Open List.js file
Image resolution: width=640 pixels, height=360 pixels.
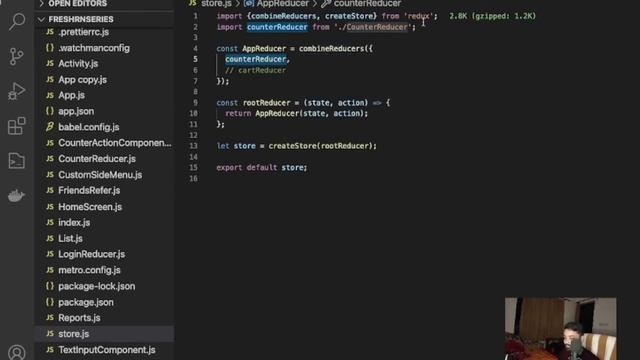pyautogui.click(x=104, y=238)
